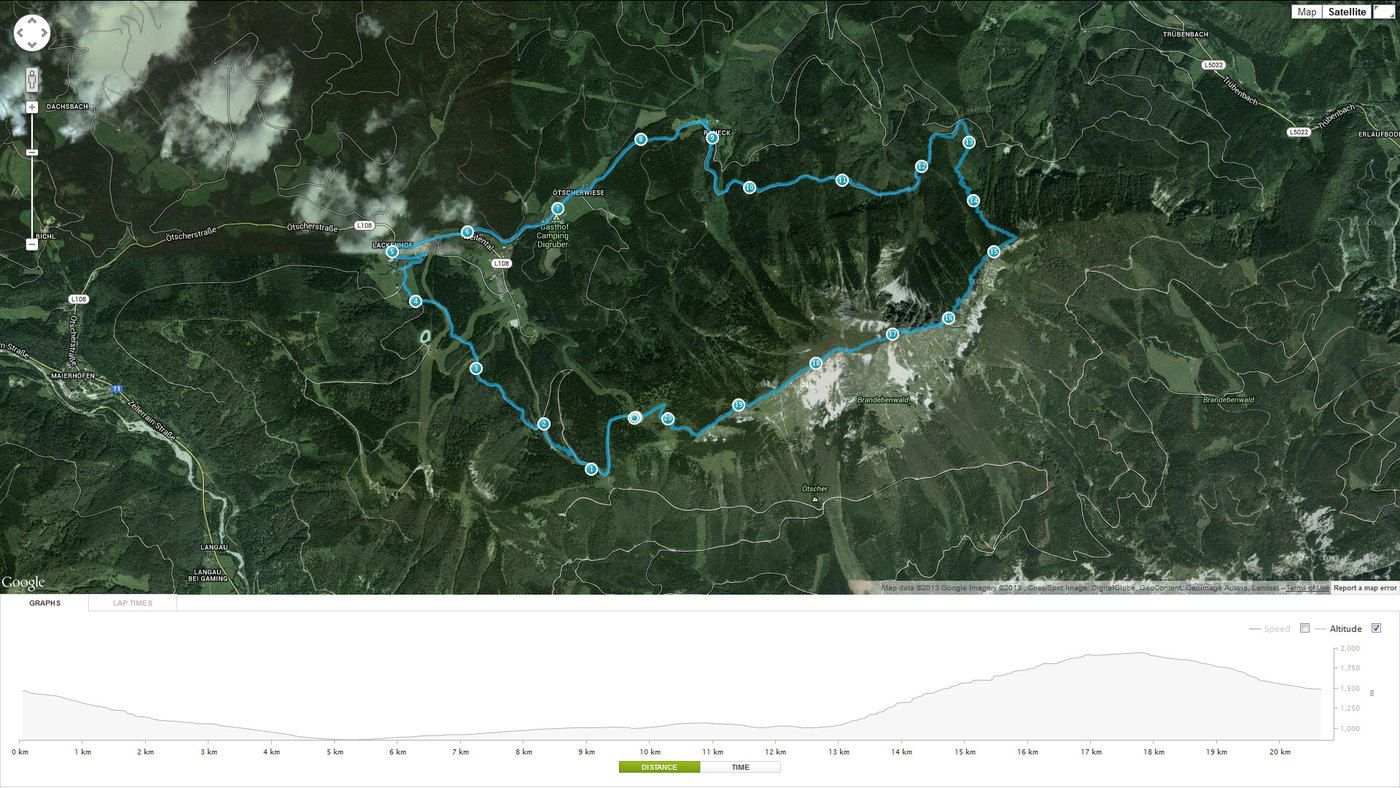This screenshot has width=1400, height=788.
Task: Click the Street View pegman icon
Action: (32, 79)
